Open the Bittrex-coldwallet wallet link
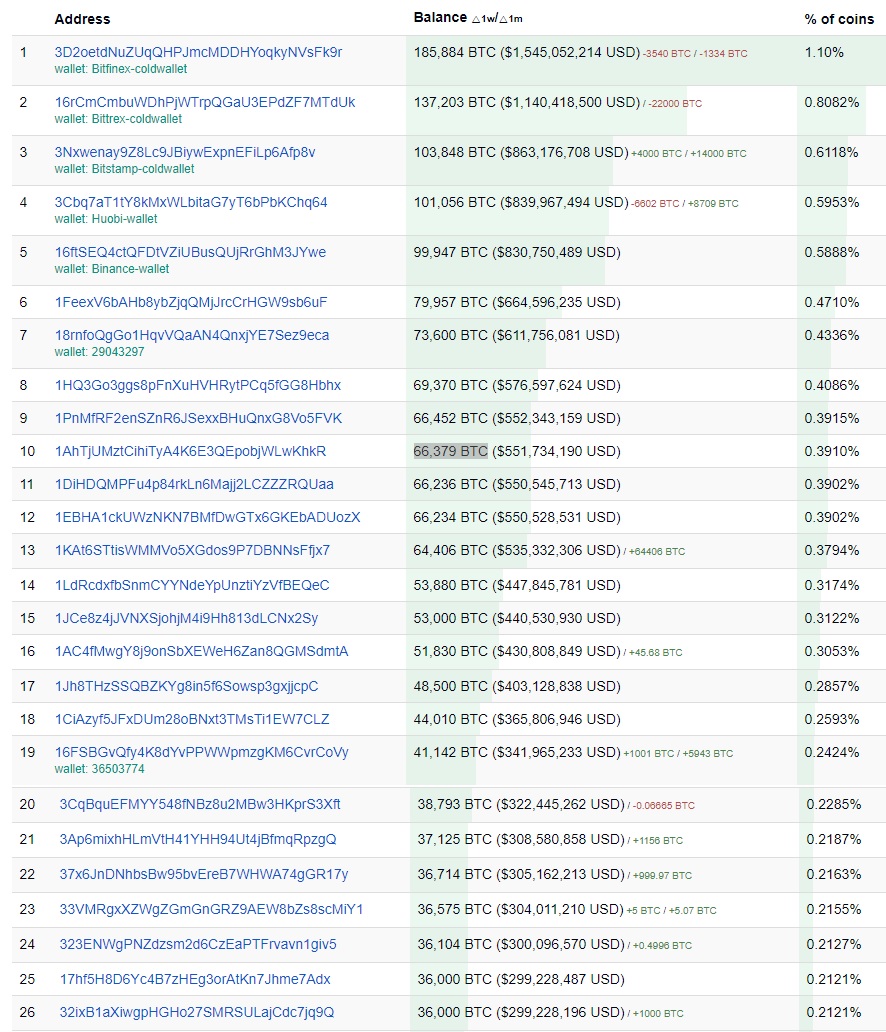This screenshot has width=886, height=1032. tap(118, 119)
